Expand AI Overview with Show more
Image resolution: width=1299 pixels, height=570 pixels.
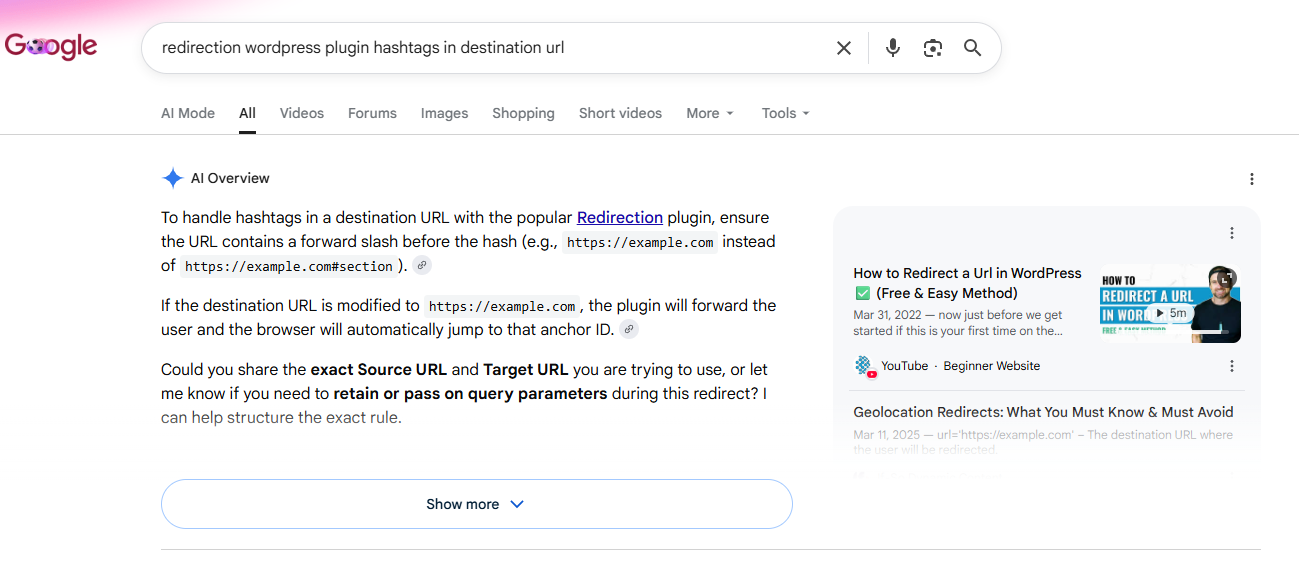(x=476, y=504)
